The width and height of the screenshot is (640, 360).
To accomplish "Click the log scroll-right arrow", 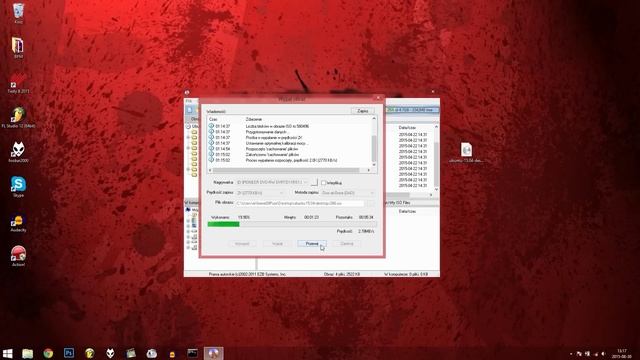I will (x=369, y=170).
